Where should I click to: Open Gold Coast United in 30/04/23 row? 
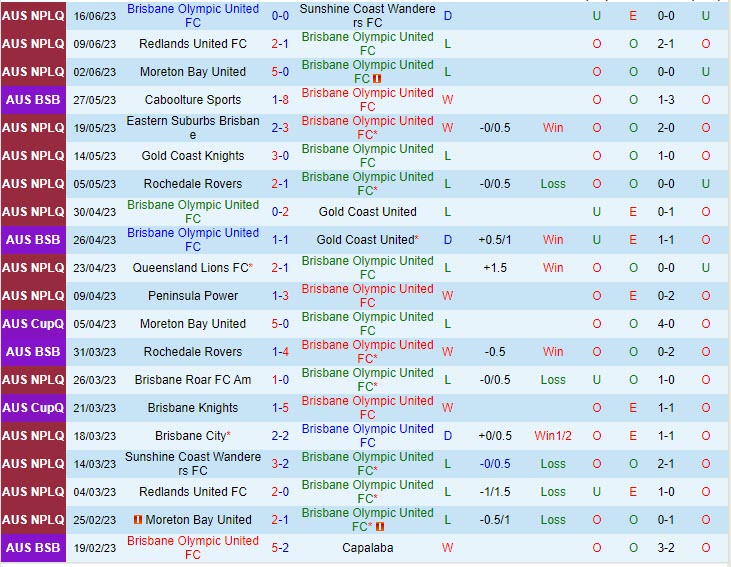point(367,212)
